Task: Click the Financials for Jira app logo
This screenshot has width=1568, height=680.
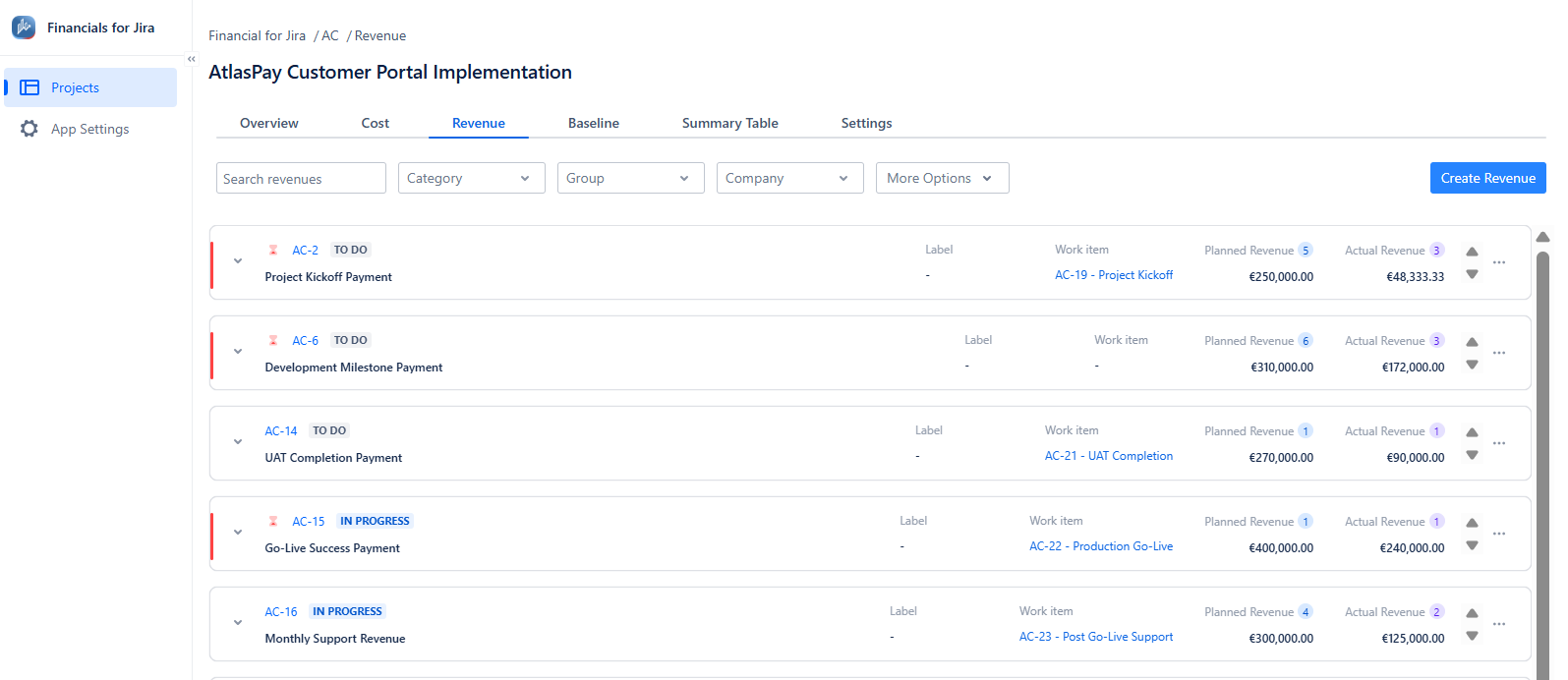Action: pyautogui.click(x=24, y=28)
